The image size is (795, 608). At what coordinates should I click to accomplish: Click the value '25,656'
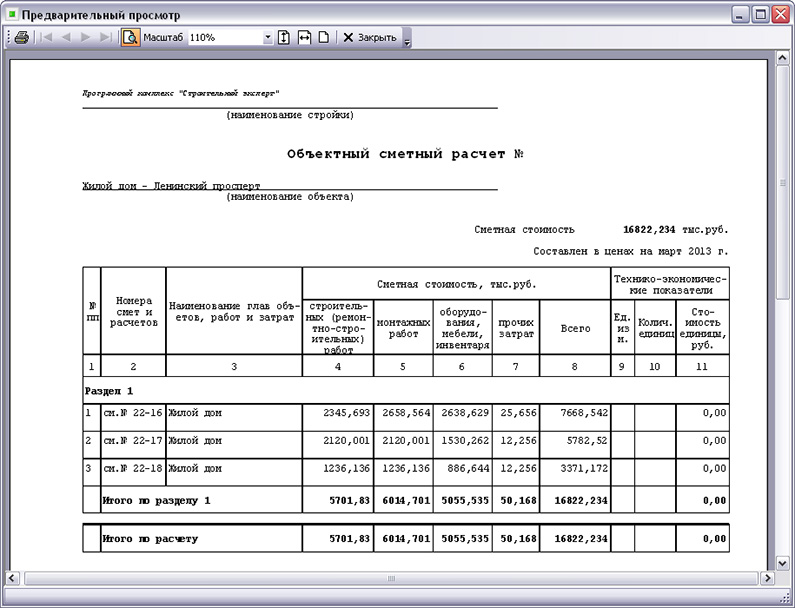tap(518, 413)
